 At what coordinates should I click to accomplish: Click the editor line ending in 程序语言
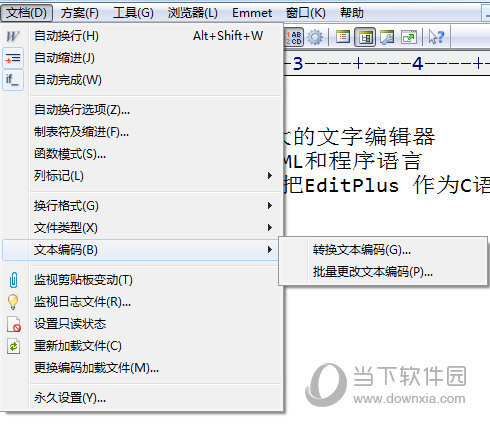pos(353,161)
